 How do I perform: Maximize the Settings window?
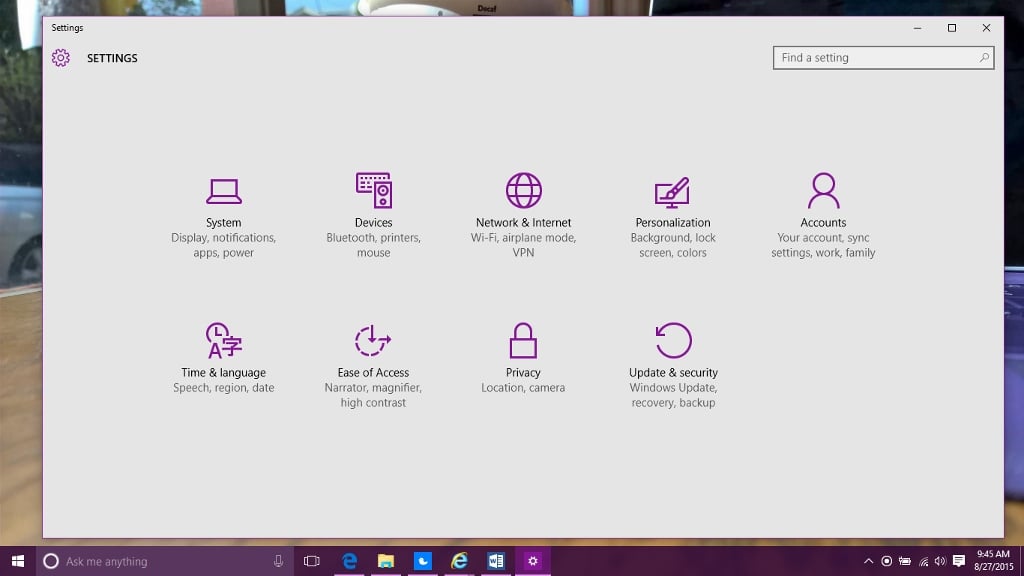(x=952, y=28)
